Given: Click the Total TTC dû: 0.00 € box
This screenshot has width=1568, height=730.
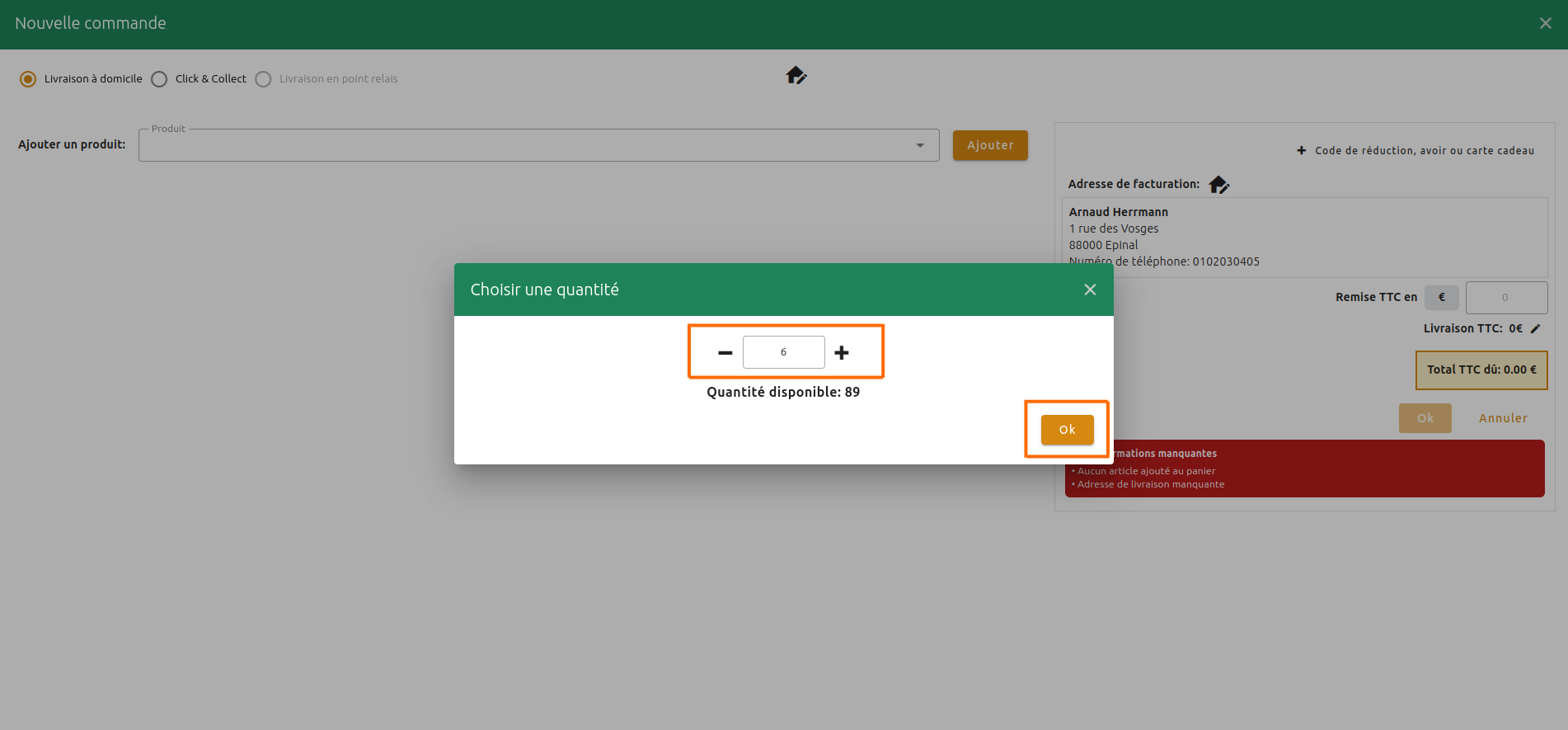Looking at the screenshot, I should click(1481, 370).
